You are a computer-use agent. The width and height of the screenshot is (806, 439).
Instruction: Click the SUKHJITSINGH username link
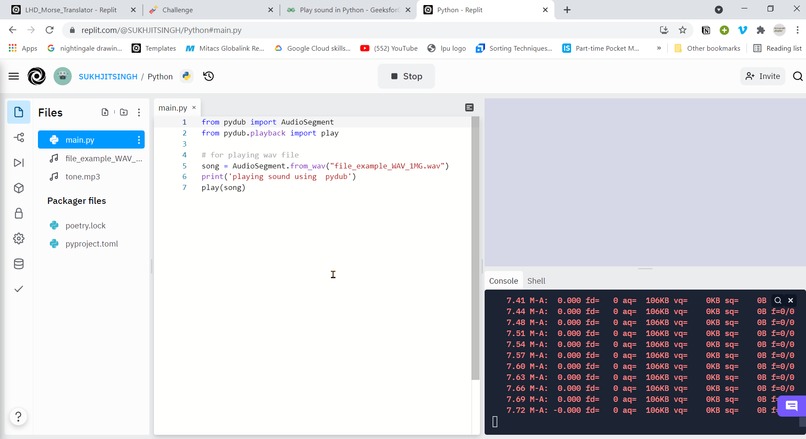pyautogui.click(x=108, y=77)
